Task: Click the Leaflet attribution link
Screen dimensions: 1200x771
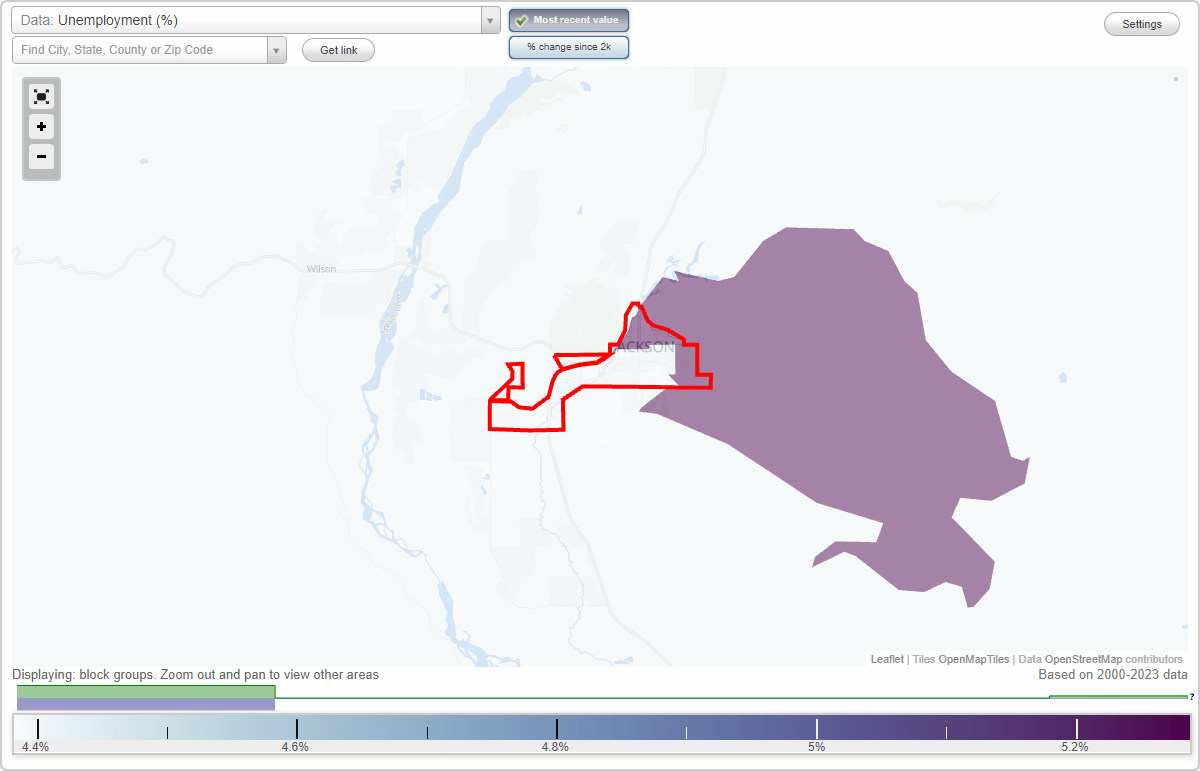Action: [x=886, y=659]
